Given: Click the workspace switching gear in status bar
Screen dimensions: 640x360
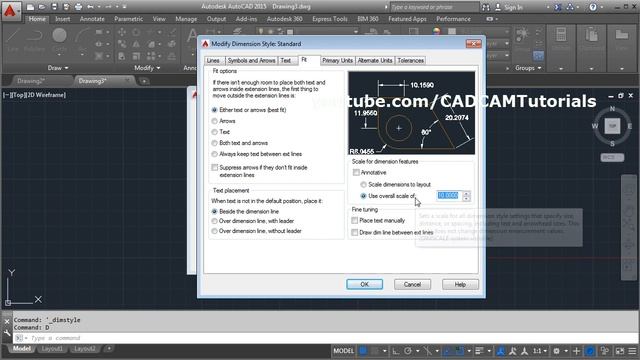Looking at the screenshot, I should pyautogui.click(x=556, y=351).
